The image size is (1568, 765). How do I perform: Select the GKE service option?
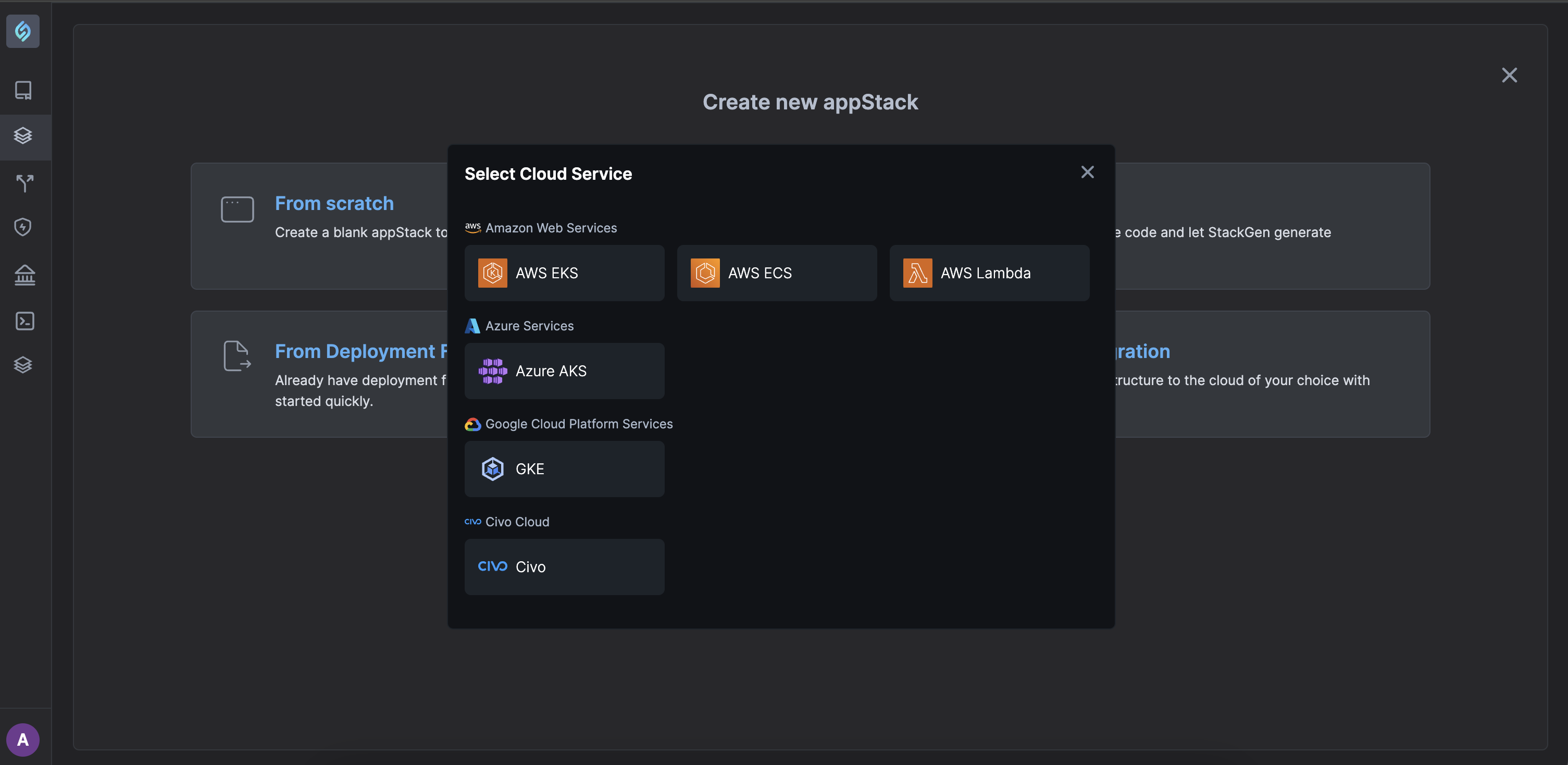pyautogui.click(x=564, y=469)
